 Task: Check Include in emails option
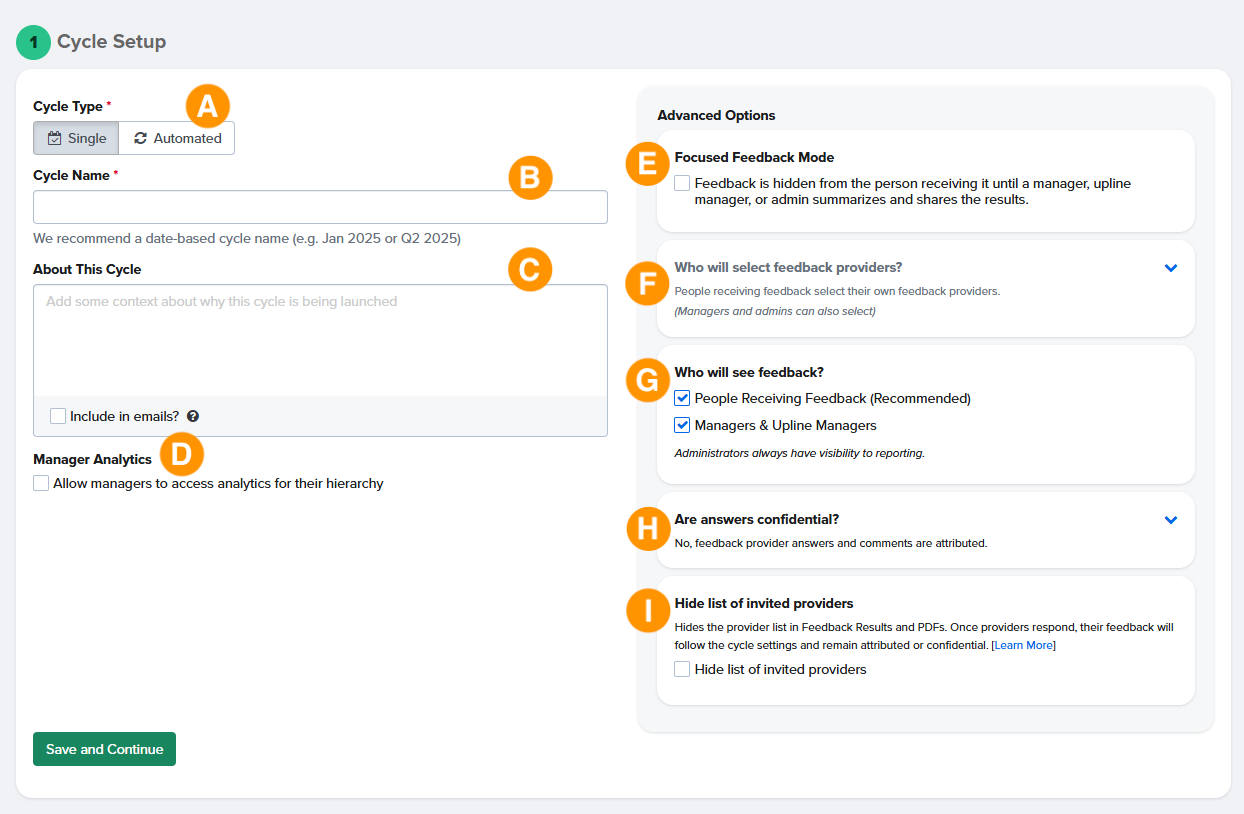click(58, 416)
